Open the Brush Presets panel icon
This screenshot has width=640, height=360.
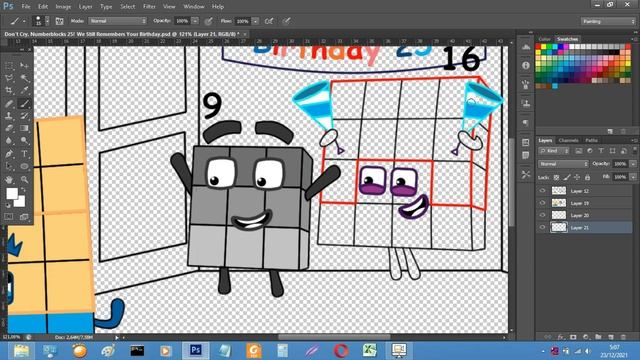(x=526, y=84)
